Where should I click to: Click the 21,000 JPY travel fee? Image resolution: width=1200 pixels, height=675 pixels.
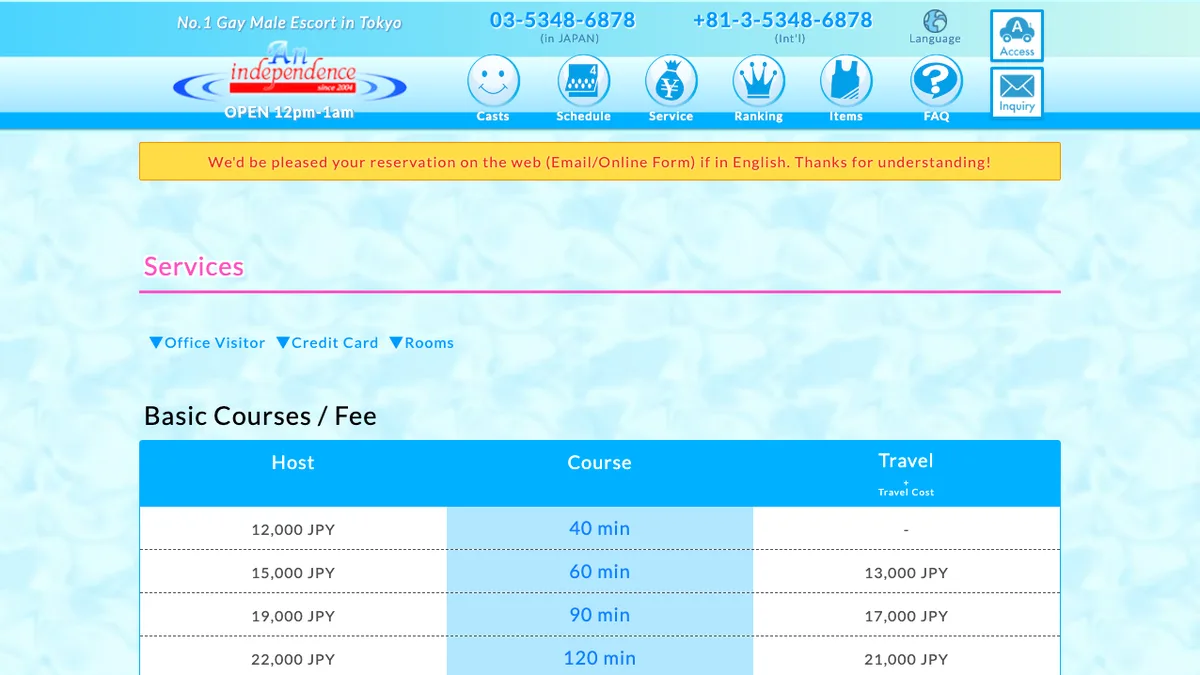pyautogui.click(x=906, y=659)
